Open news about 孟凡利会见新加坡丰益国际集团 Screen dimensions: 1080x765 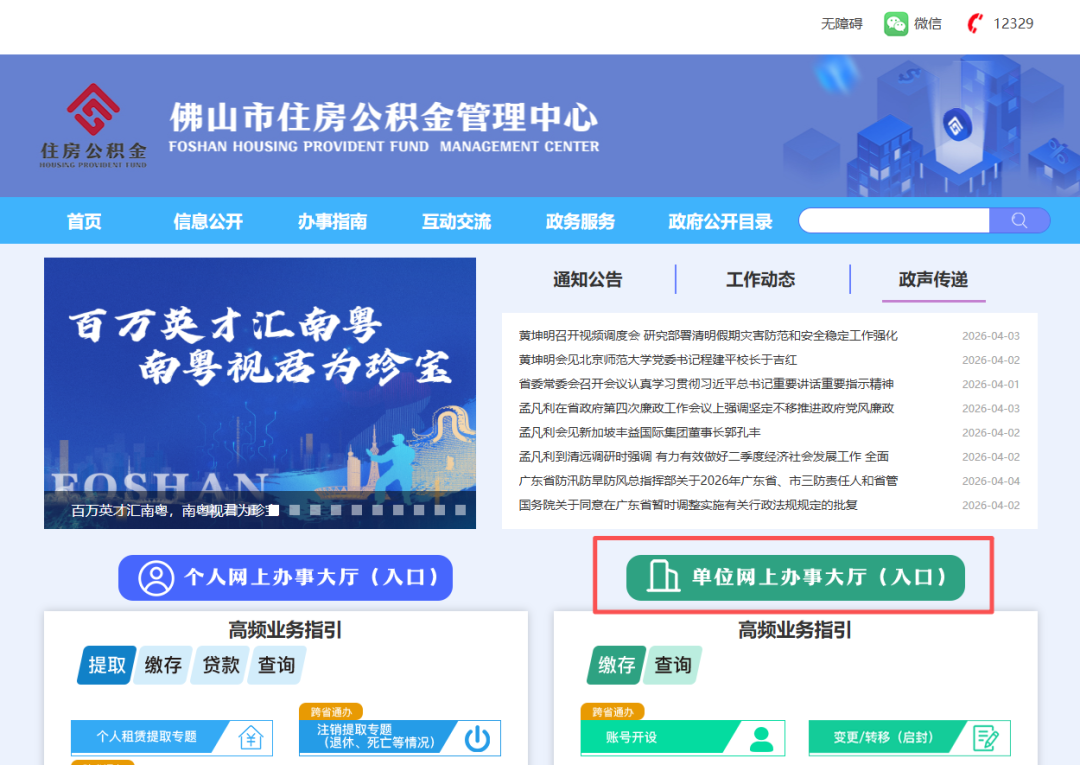640,433
